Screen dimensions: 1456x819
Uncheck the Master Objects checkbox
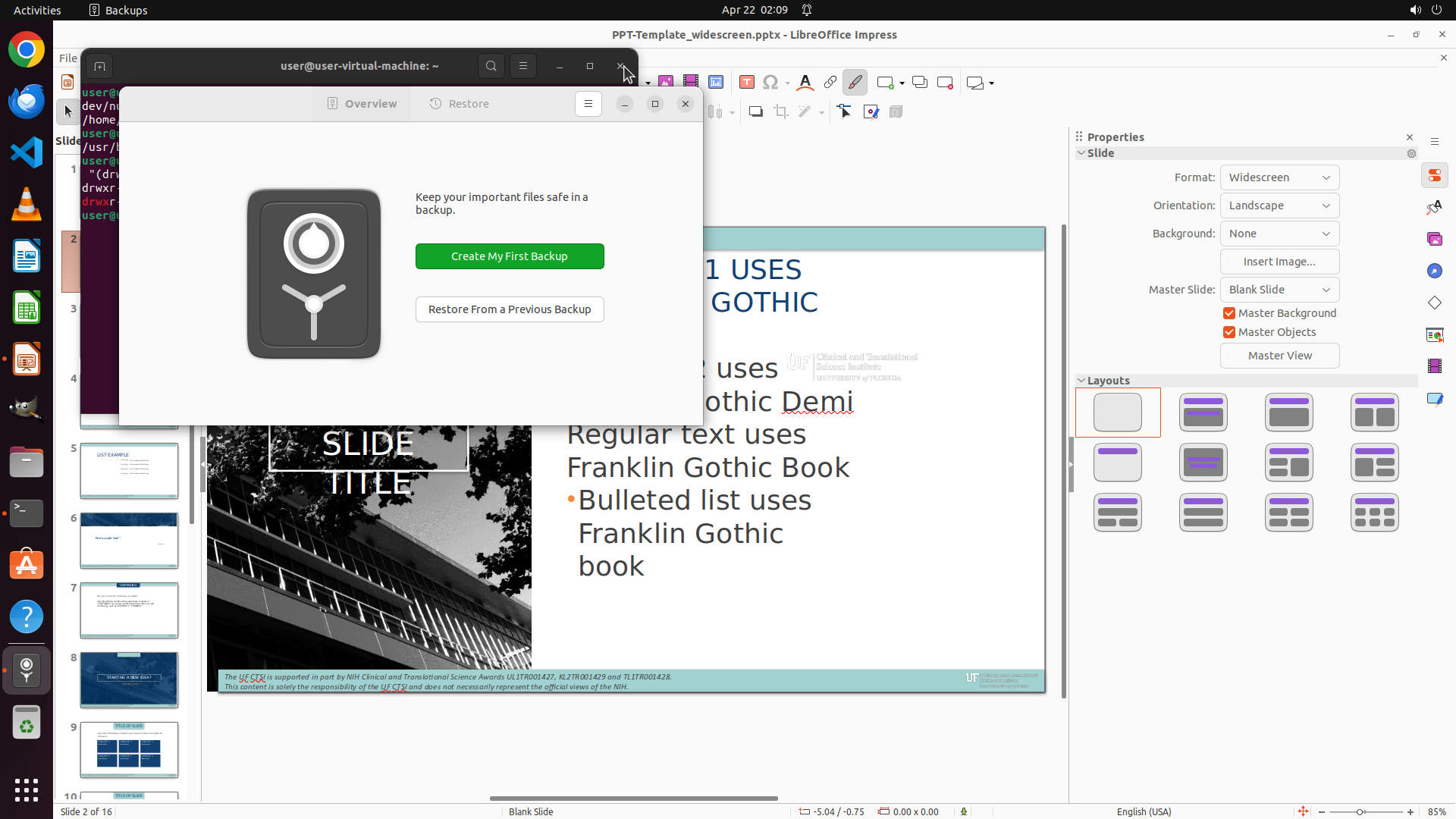(x=1229, y=332)
